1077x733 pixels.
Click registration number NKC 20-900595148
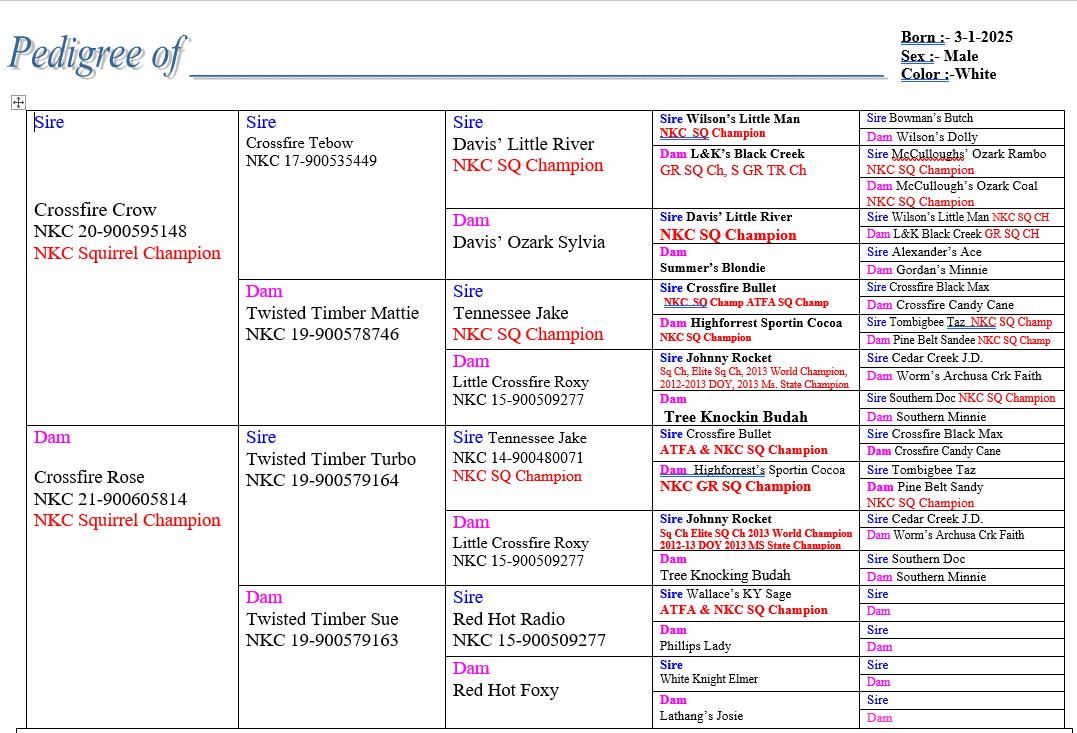coord(110,232)
